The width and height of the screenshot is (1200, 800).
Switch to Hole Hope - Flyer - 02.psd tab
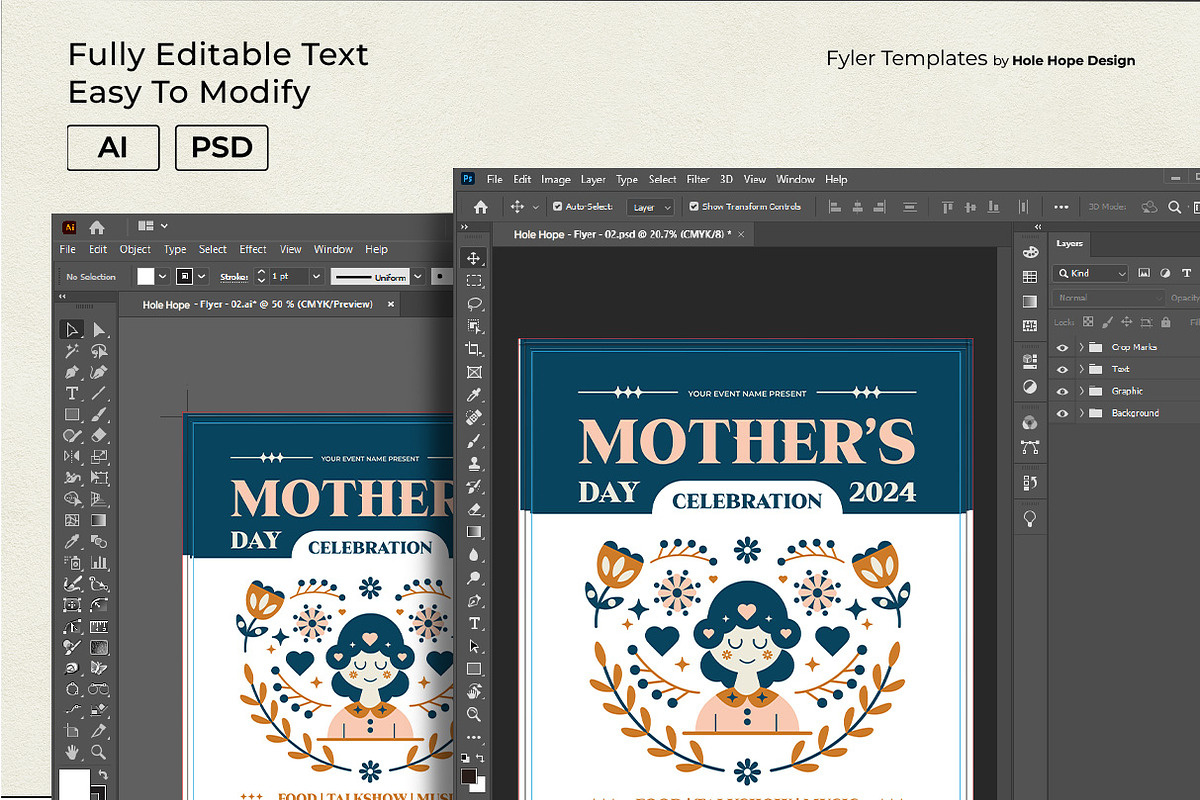pyautogui.click(x=622, y=234)
